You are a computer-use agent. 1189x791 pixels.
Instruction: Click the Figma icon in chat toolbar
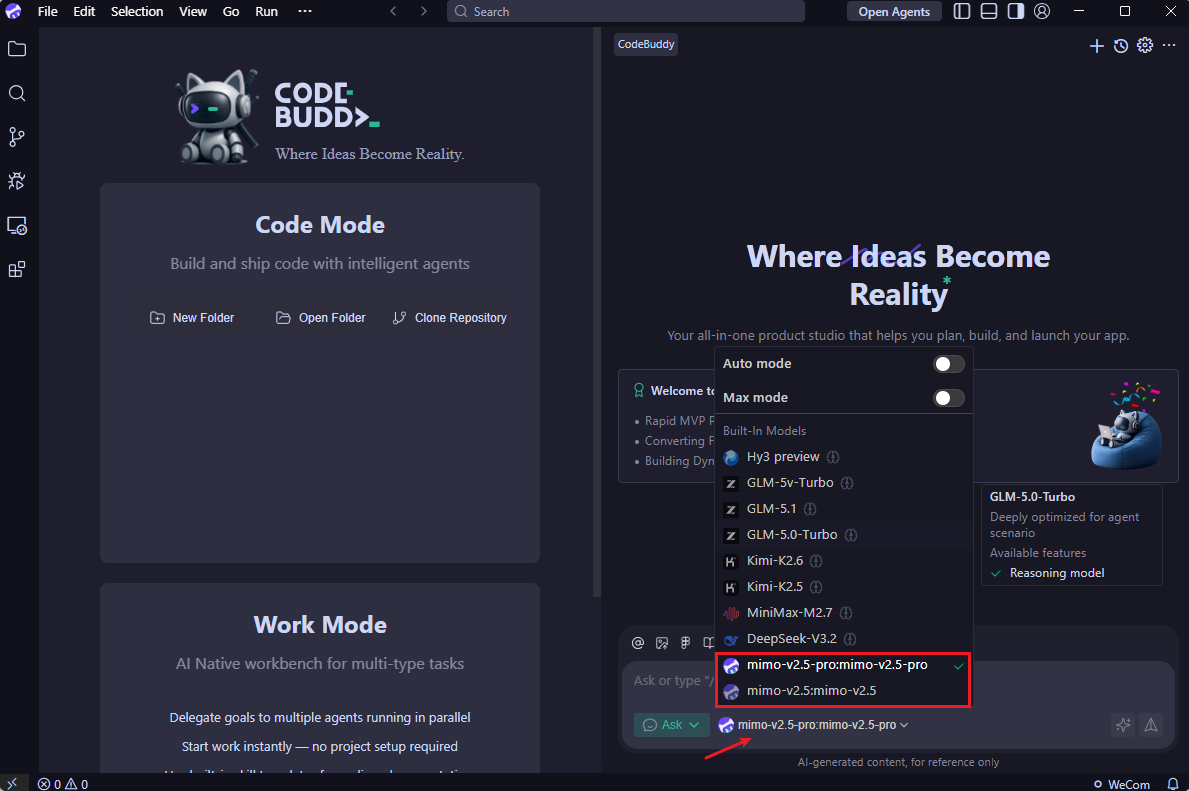tap(685, 643)
